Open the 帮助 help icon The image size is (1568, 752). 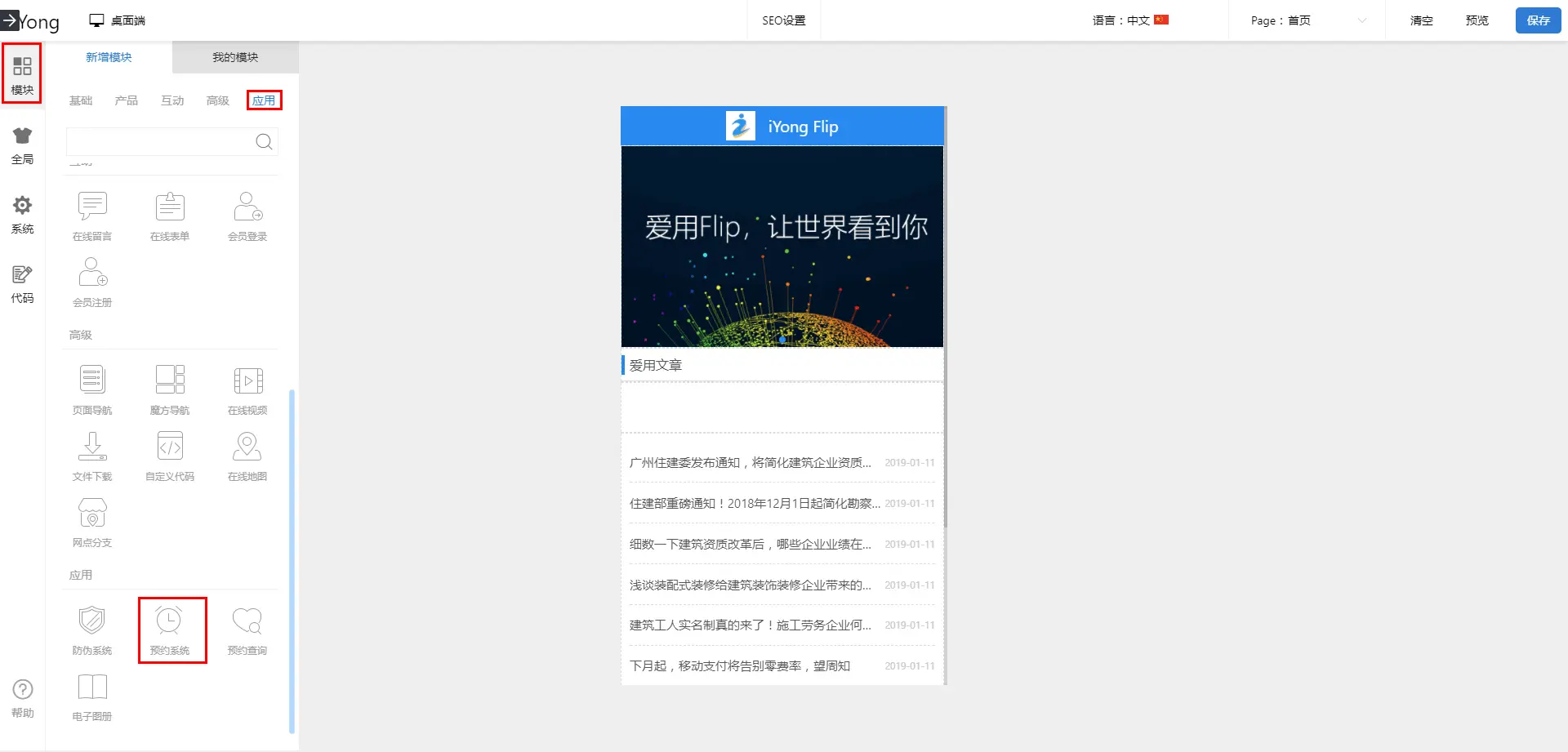coord(23,698)
